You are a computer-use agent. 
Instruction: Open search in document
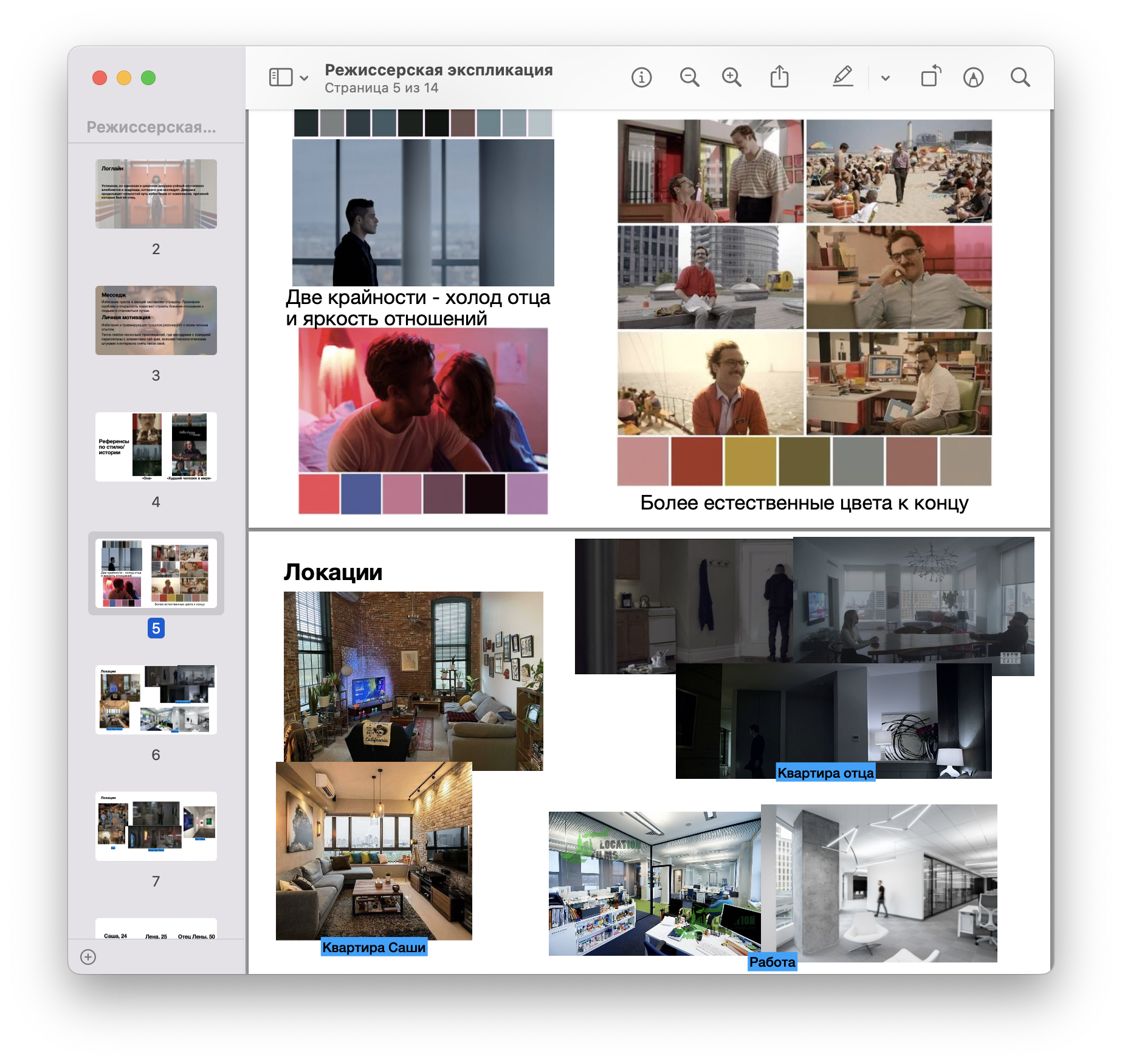(1020, 77)
